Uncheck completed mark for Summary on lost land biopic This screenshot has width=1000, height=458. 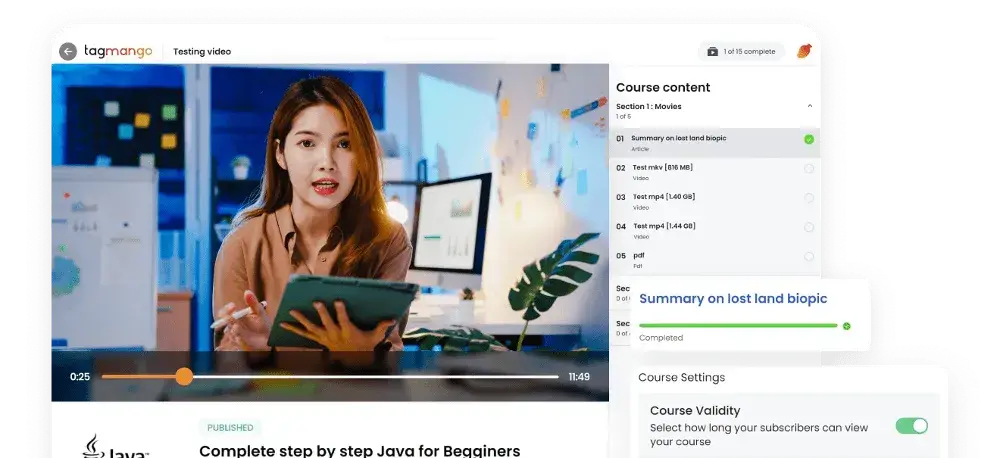pos(809,139)
